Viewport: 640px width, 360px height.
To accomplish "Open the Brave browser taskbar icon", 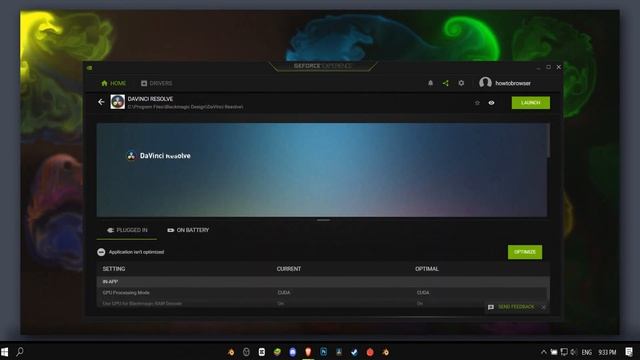I will point(308,352).
